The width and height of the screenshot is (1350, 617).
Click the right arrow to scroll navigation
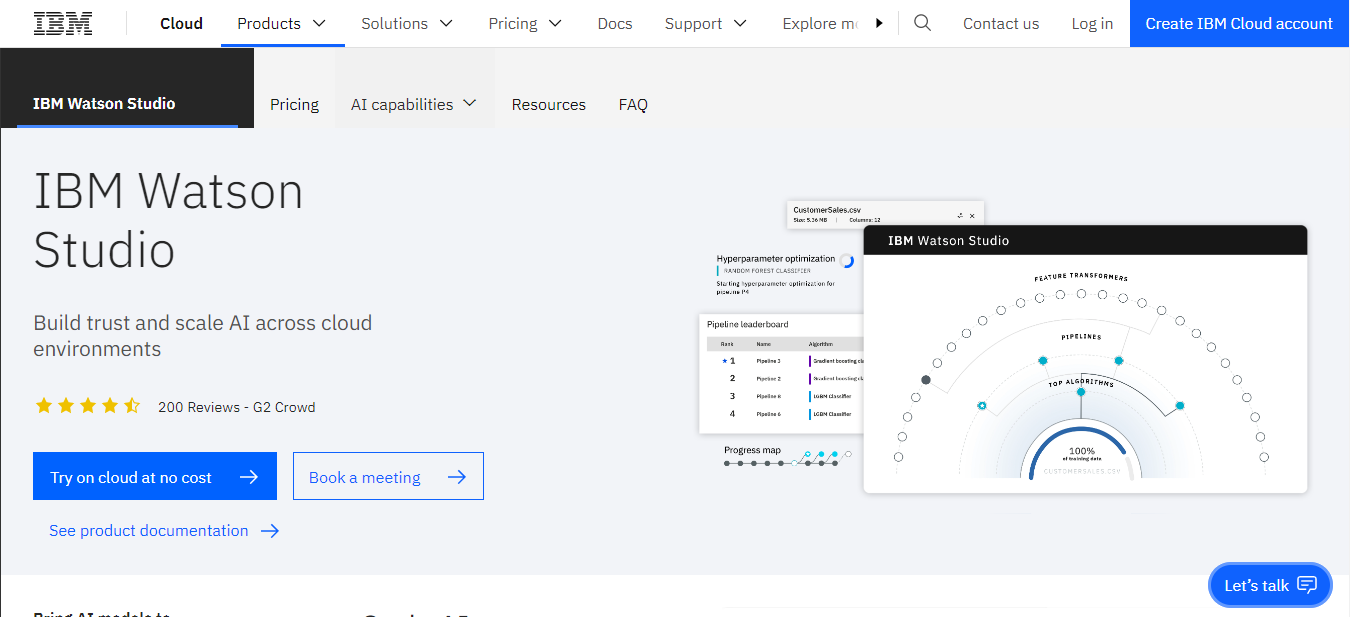click(x=879, y=23)
